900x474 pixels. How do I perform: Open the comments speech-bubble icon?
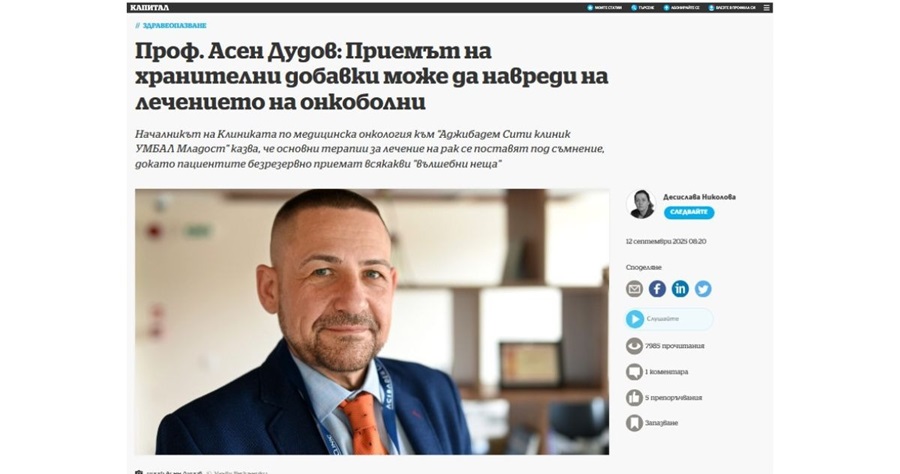tap(634, 372)
